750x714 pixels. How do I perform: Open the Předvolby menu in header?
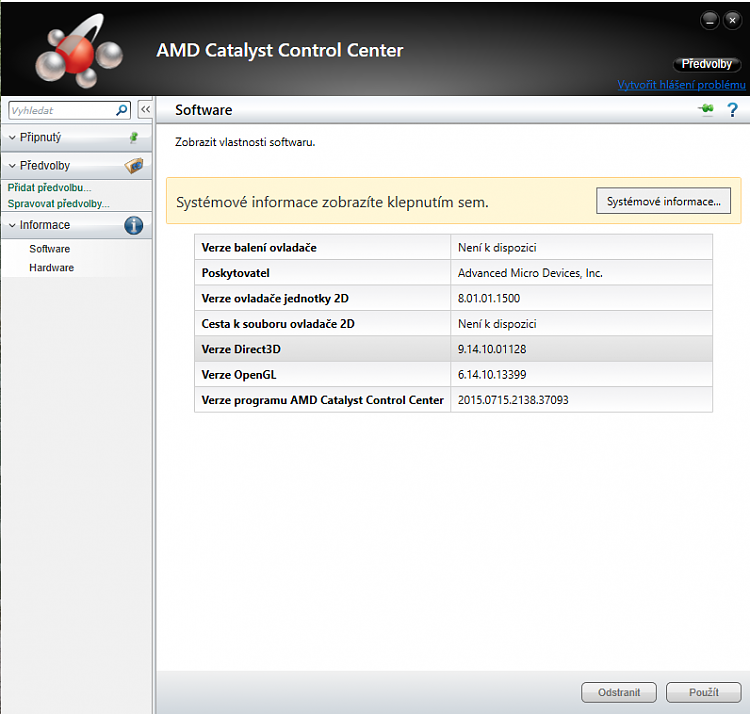pyautogui.click(x=706, y=64)
